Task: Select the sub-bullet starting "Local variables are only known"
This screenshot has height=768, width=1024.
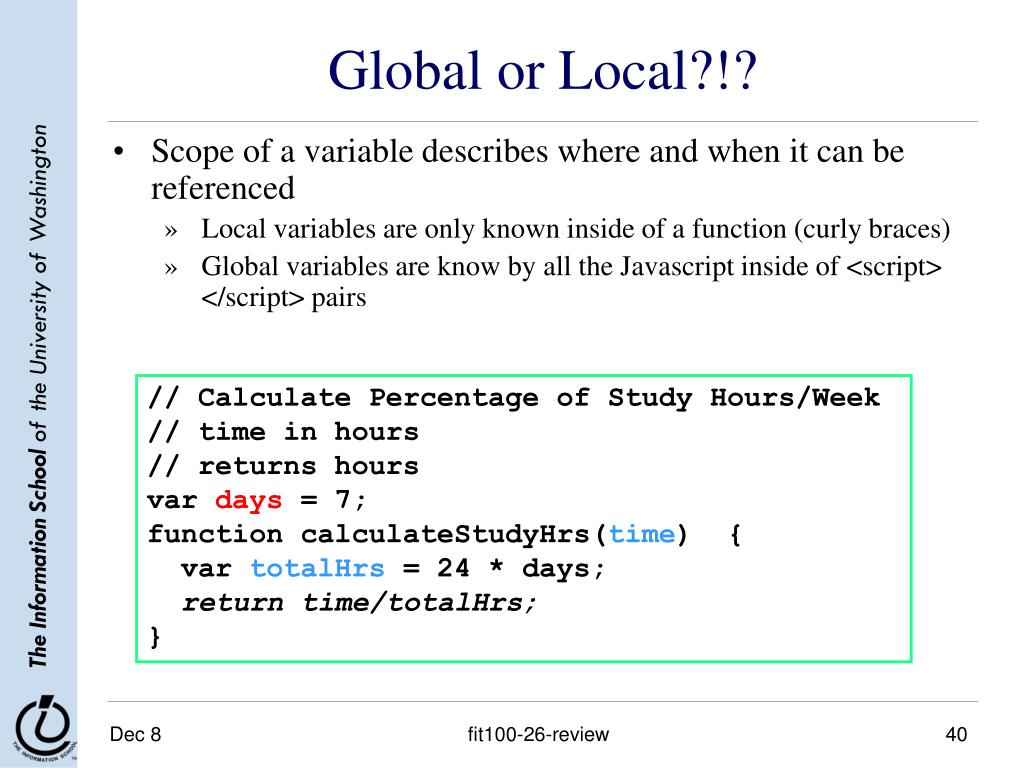Action: click(x=575, y=229)
